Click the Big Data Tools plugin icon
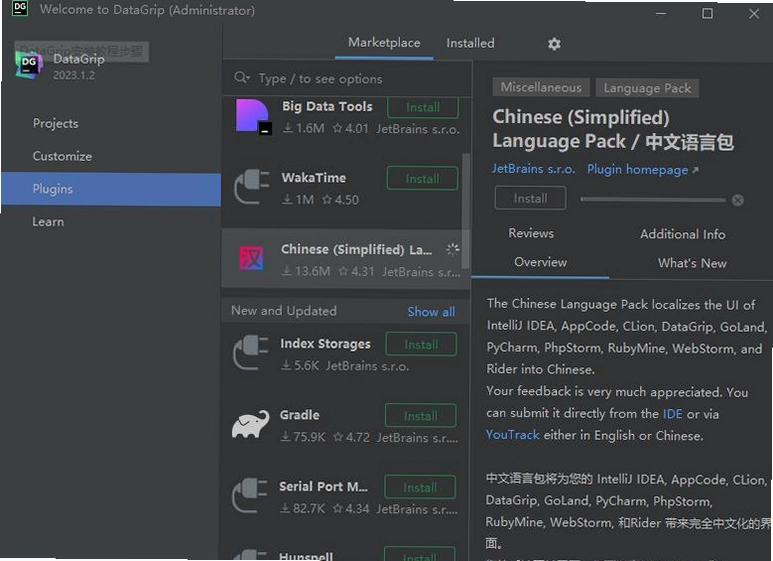Image resolution: width=773 pixels, height=561 pixels. tap(252, 116)
